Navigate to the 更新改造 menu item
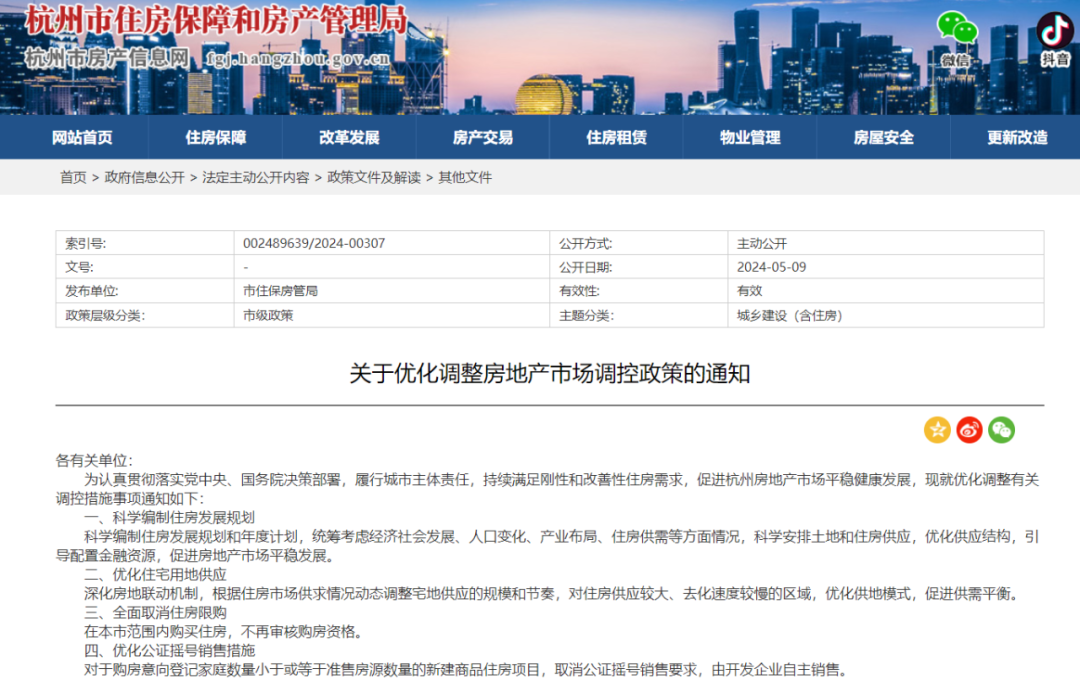 pyautogui.click(x=1017, y=138)
